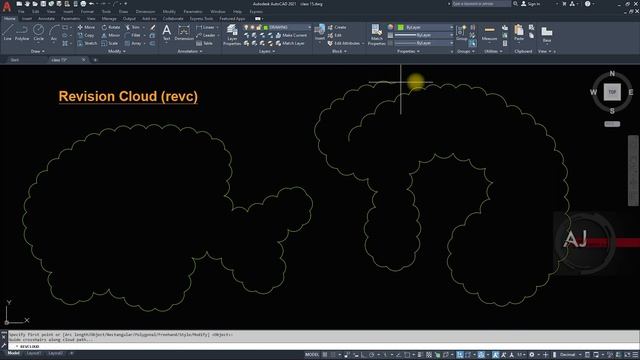Click the Mirror tool

pyautogui.click(x=111, y=36)
